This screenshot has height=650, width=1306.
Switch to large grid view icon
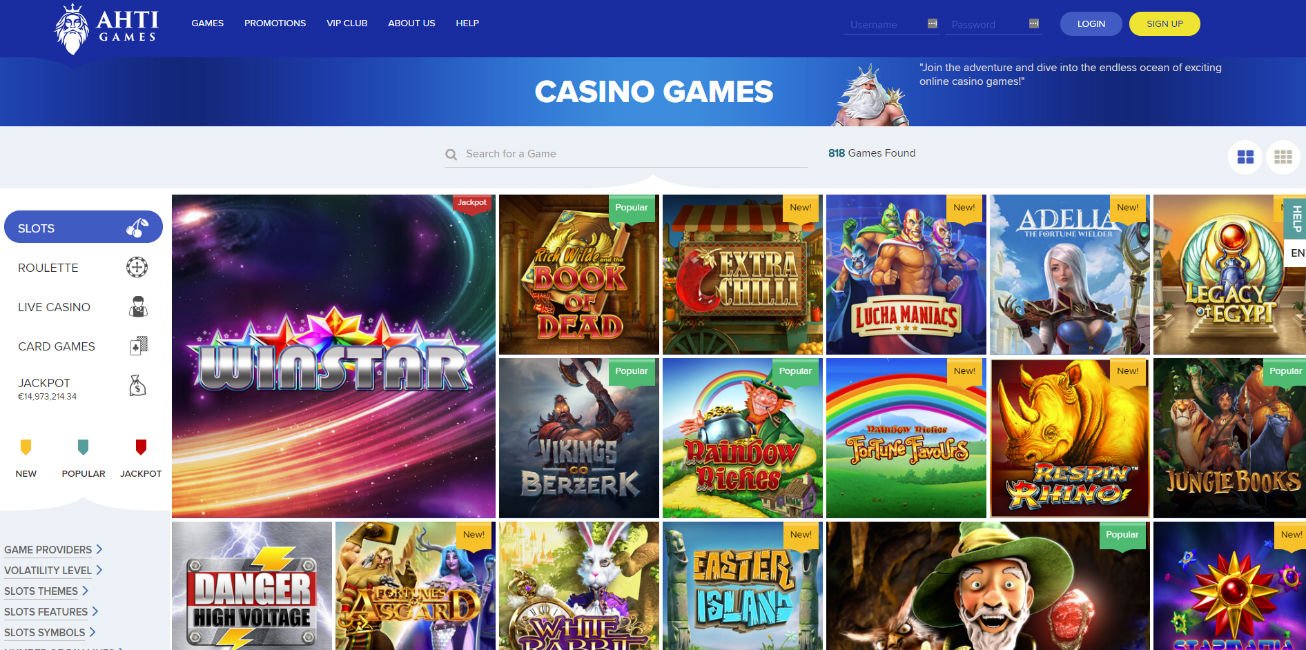(1245, 157)
